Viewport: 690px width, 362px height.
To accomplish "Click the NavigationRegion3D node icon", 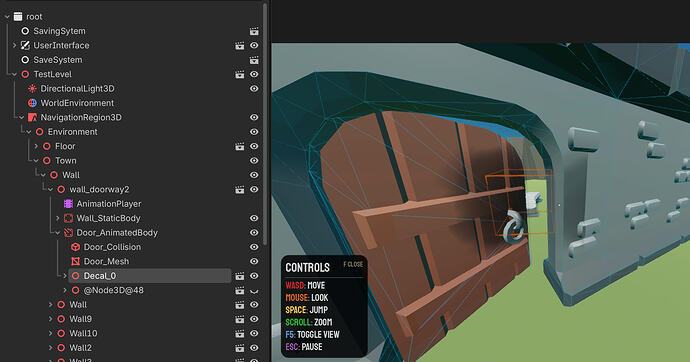I will pyautogui.click(x=32, y=117).
